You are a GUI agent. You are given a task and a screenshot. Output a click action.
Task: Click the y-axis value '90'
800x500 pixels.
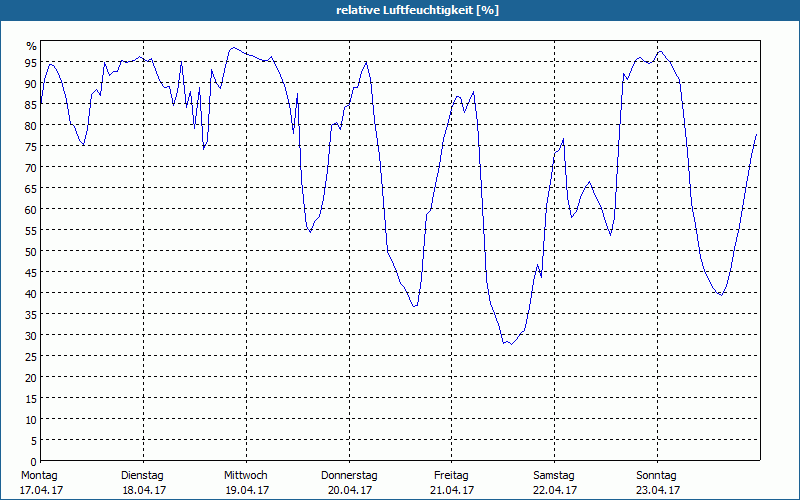tap(31, 84)
